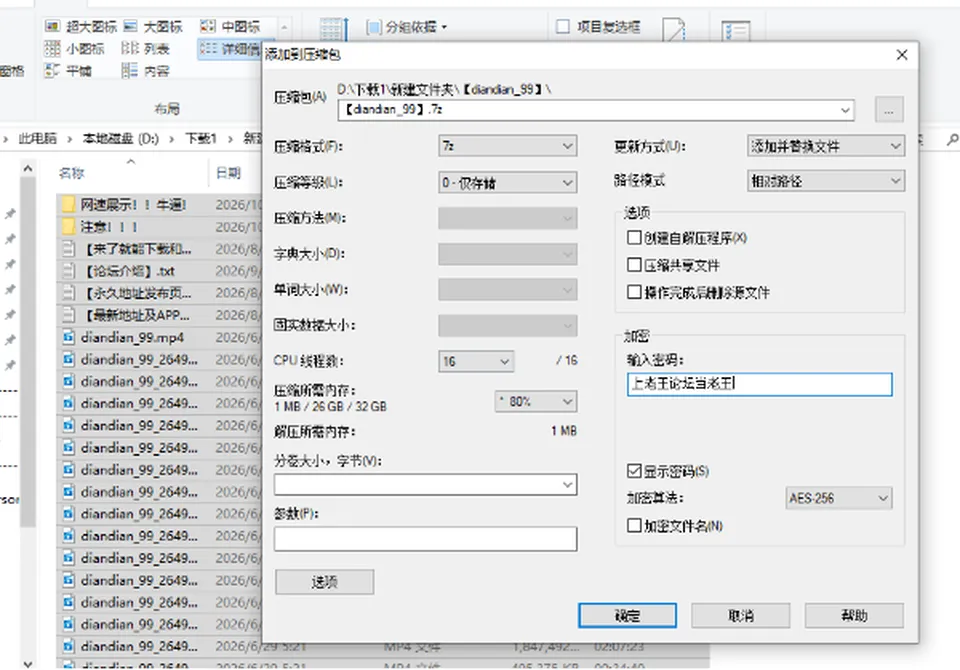Sort files by the 名称 column header

click(72, 173)
